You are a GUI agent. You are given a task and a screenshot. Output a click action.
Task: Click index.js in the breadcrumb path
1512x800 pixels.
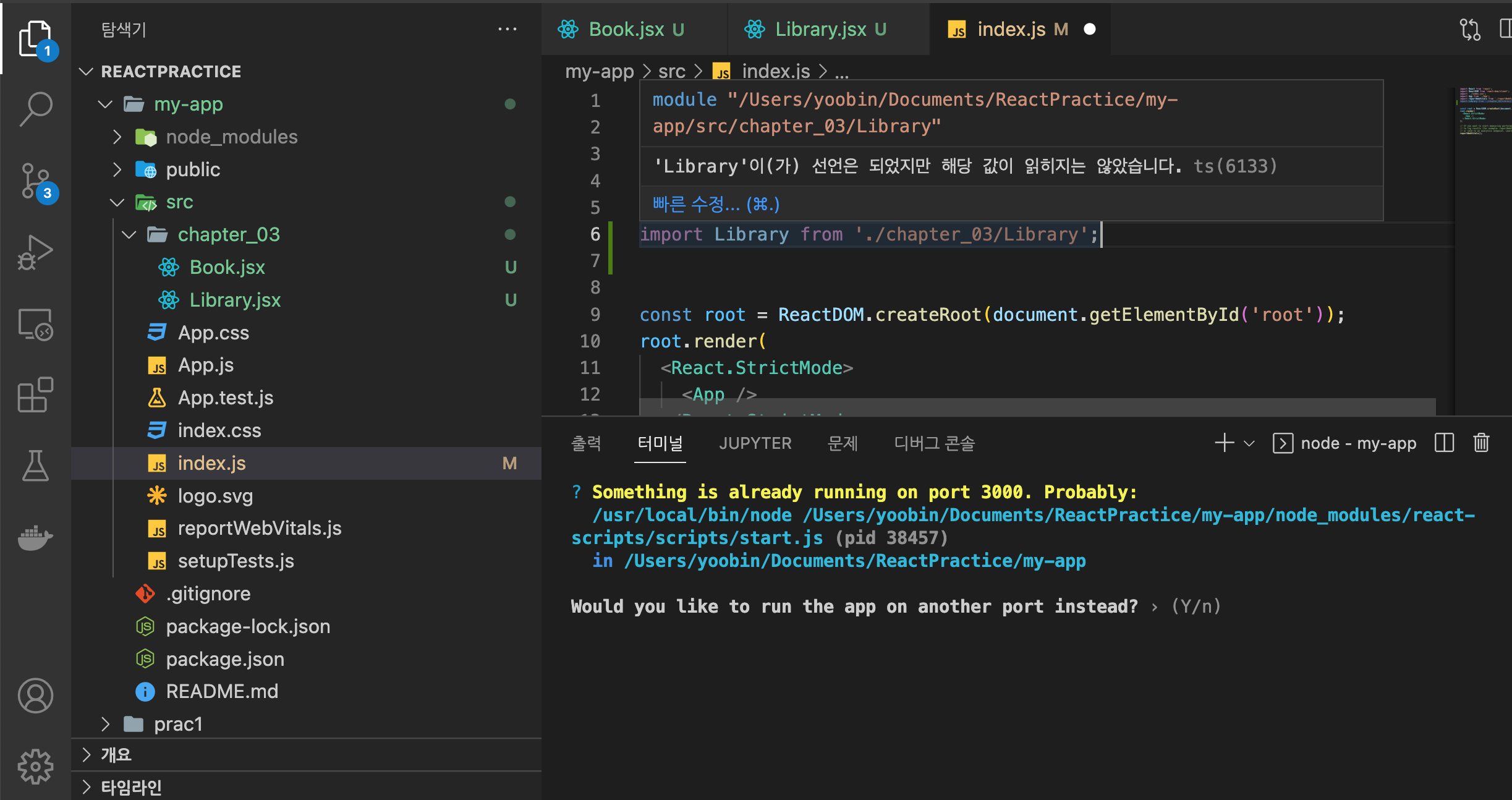click(x=775, y=72)
